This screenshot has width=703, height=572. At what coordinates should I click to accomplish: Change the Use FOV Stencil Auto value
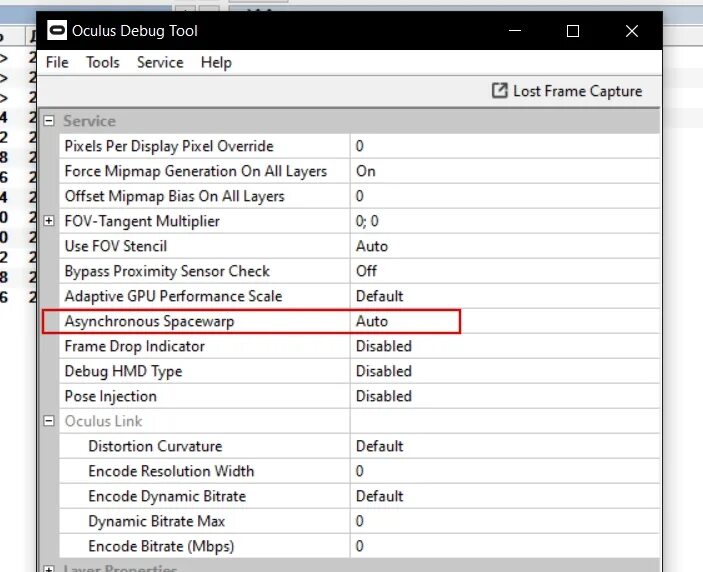pyautogui.click(x=505, y=246)
